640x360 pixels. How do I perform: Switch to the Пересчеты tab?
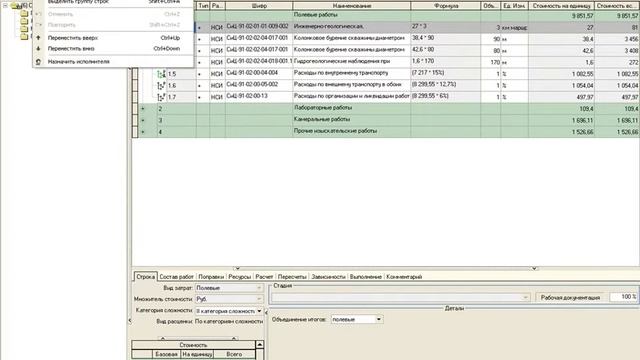292,277
